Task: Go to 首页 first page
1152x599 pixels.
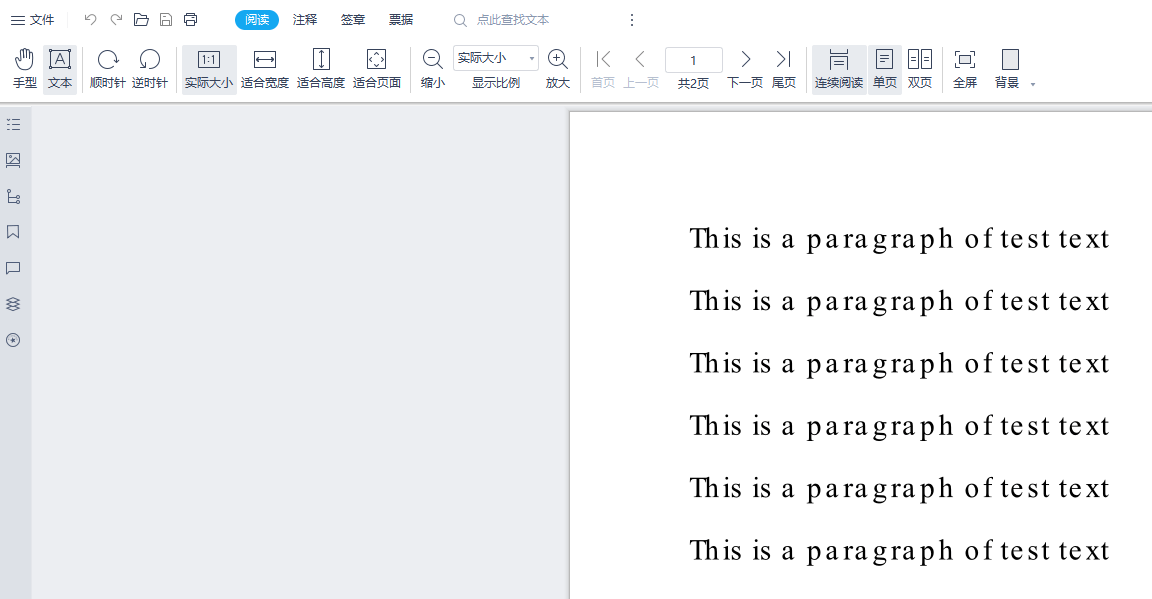Action: (603, 69)
